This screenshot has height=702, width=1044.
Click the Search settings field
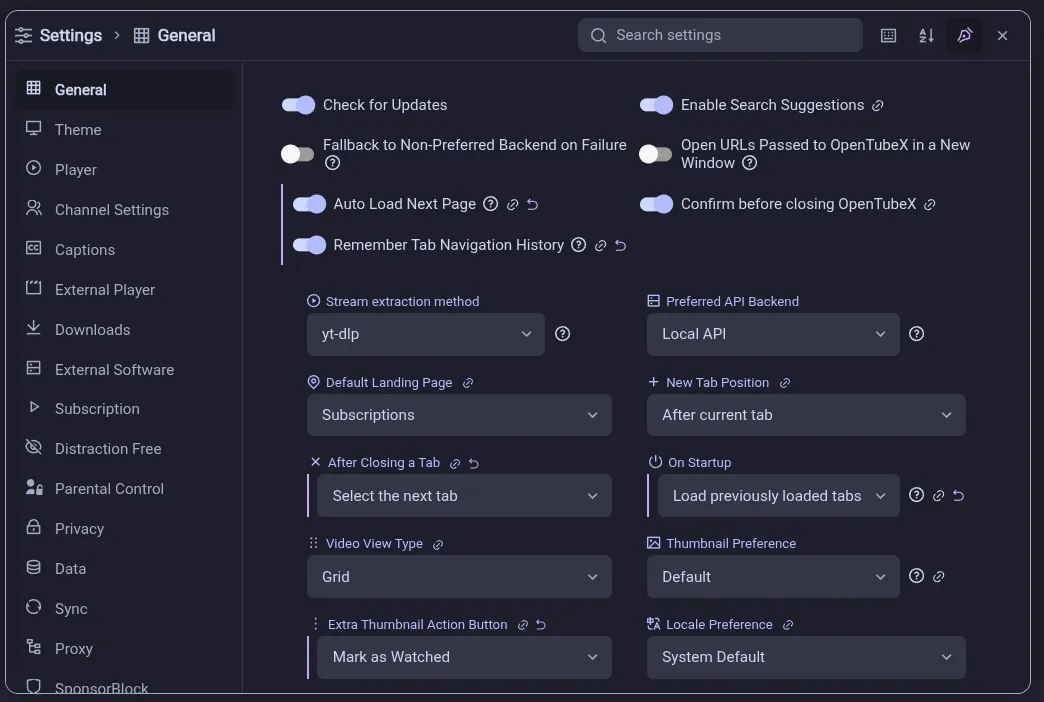720,35
